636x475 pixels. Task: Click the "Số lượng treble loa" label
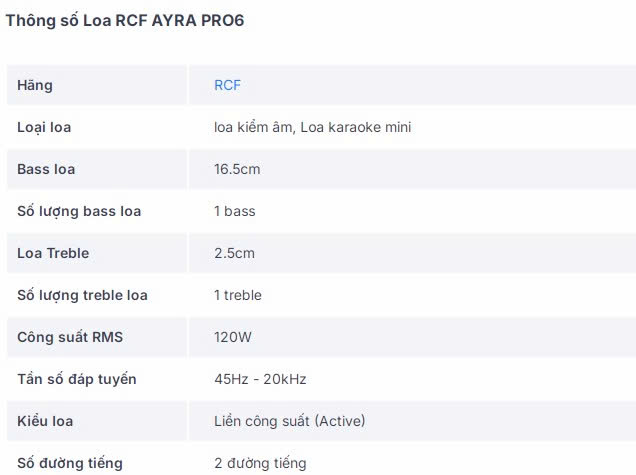point(82,295)
